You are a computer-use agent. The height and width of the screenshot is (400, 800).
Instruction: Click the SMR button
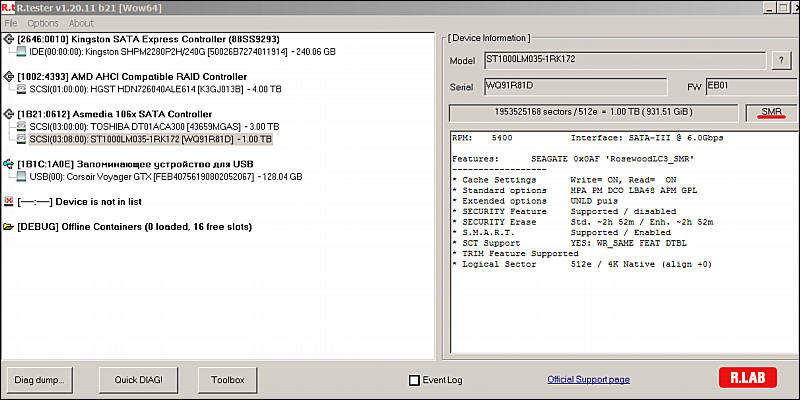[771, 112]
